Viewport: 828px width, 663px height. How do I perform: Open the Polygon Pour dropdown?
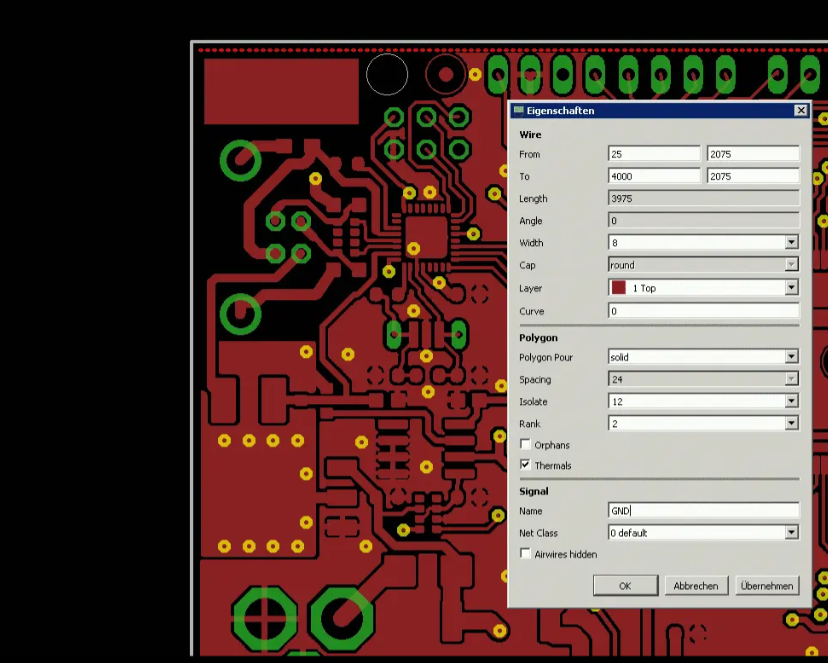(x=791, y=357)
